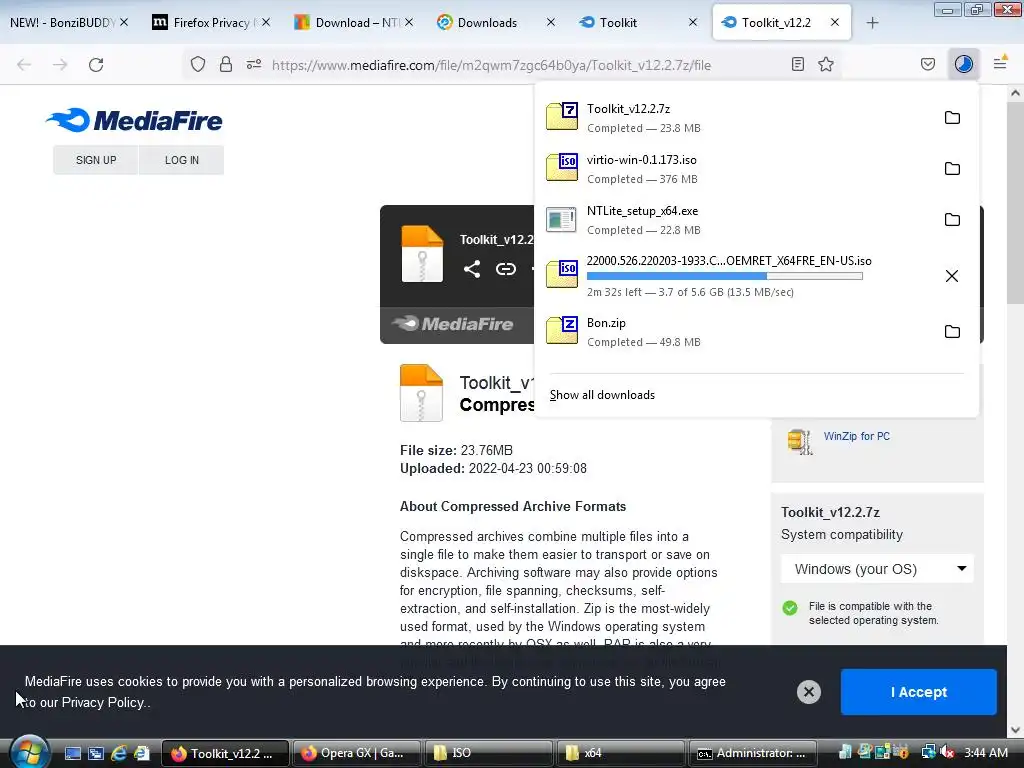The width and height of the screenshot is (1024, 768).
Task: Click the I Accept cookies button
Action: 918,692
